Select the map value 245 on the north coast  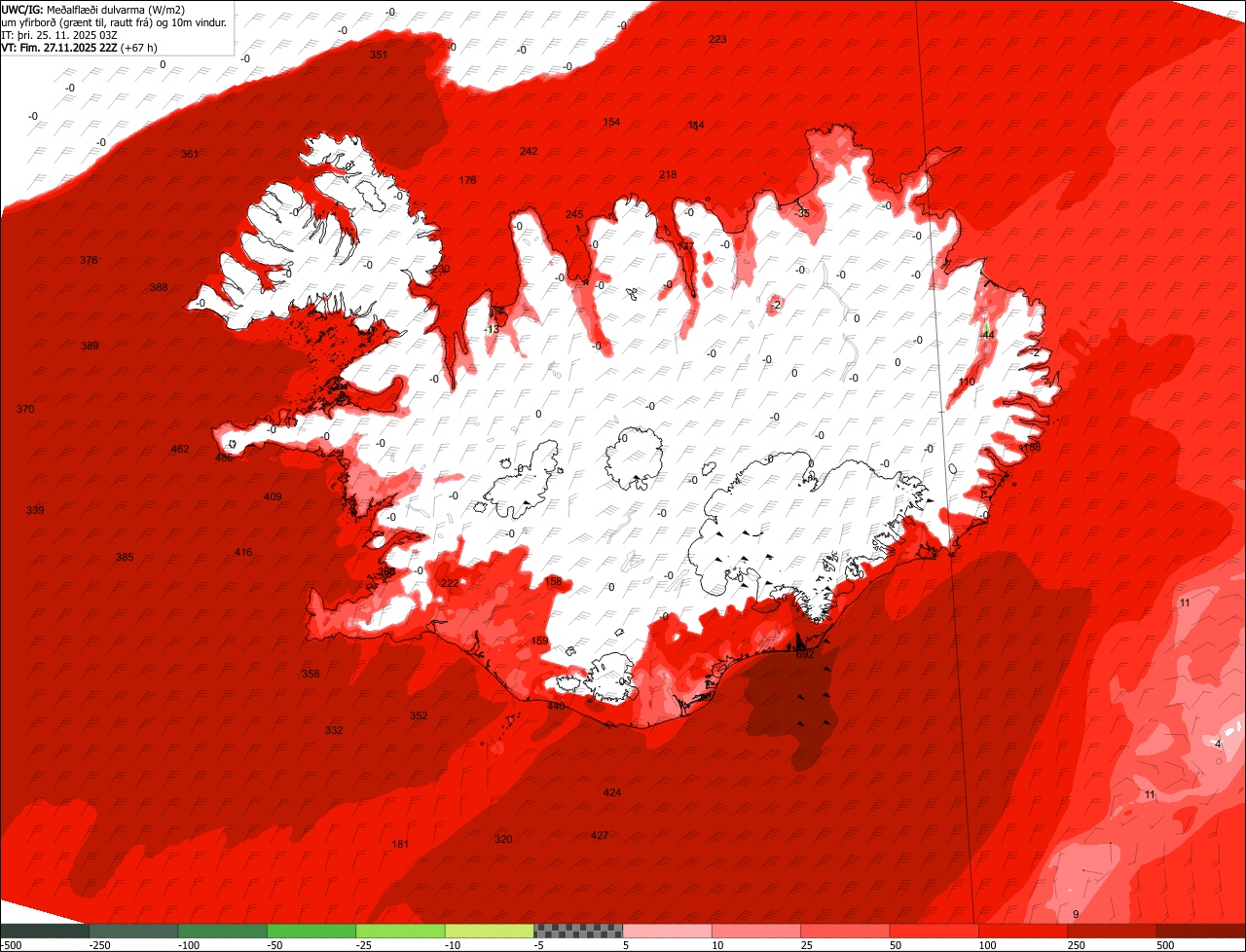(574, 214)
